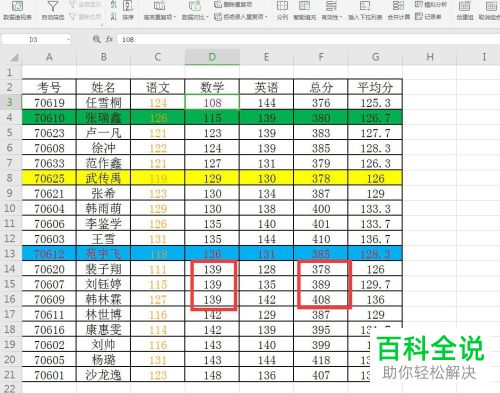Click the 数学 header cell

pyautogui.click(x=212, y=87)
